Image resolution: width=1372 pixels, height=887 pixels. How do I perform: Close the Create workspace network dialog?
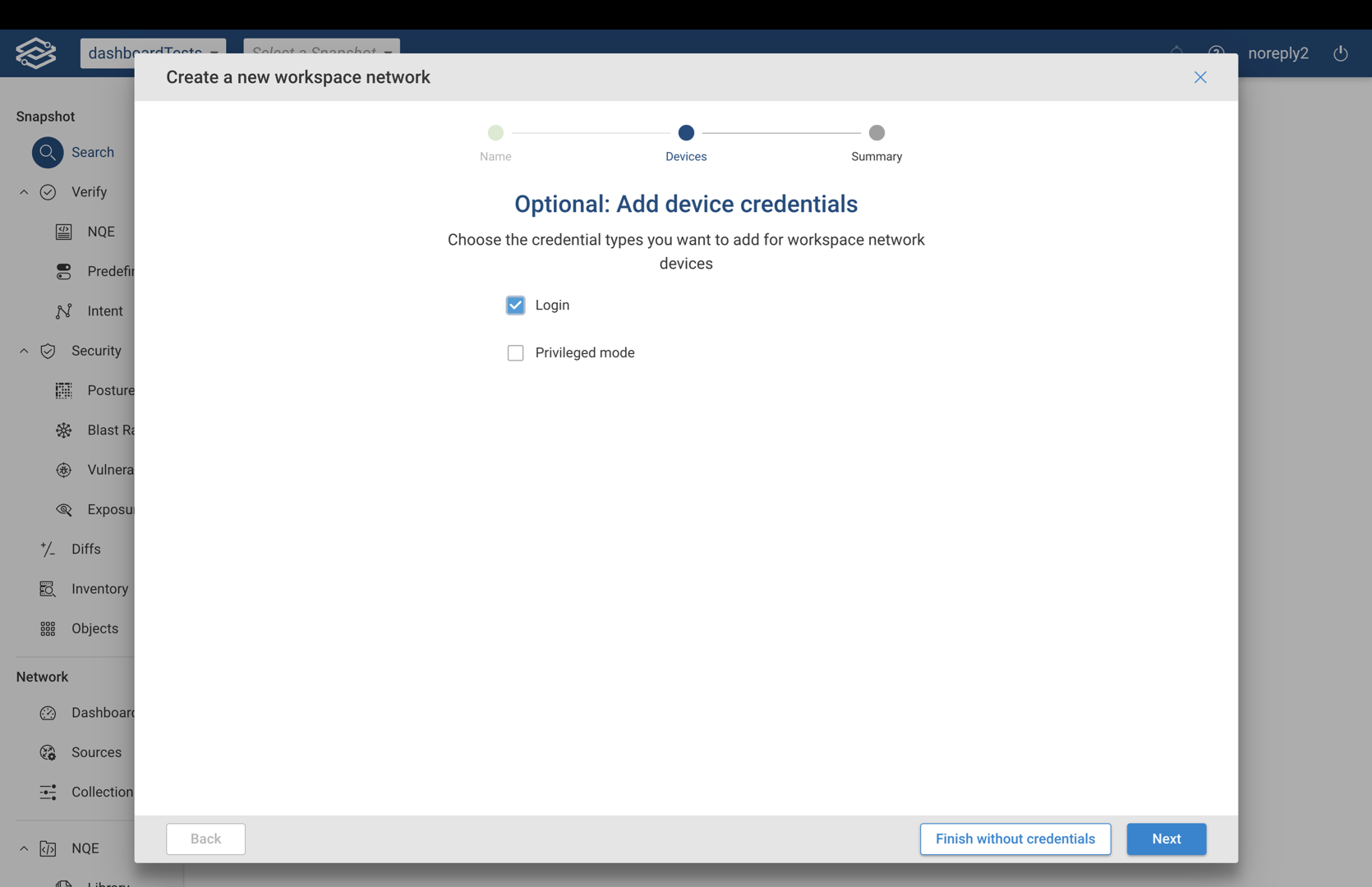pos(1200,77)
